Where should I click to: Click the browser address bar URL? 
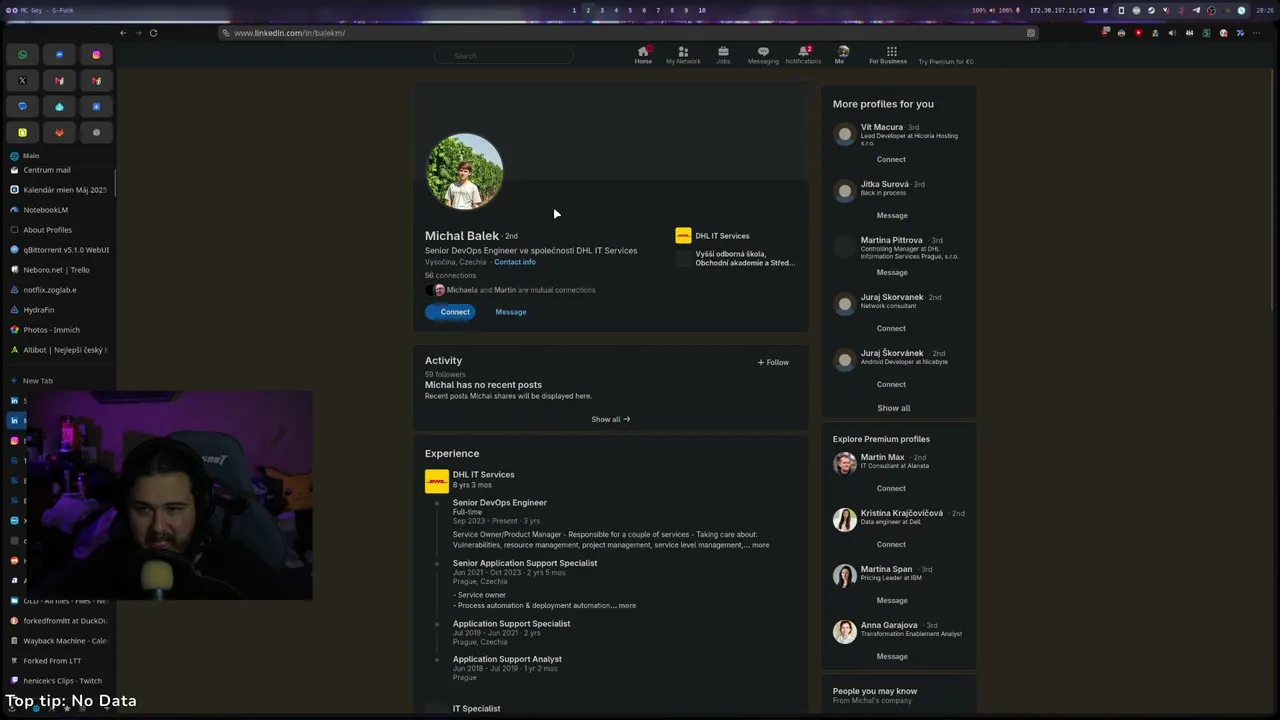[289, 33]
